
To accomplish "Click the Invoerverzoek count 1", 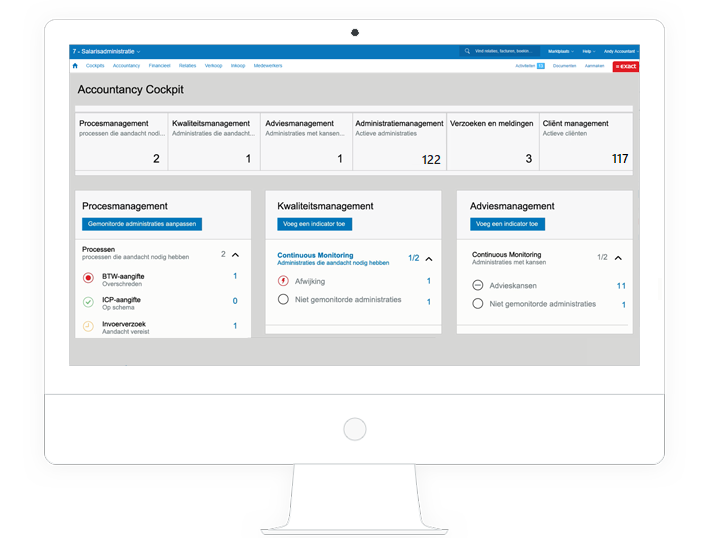I will click(x=235, y=325).
